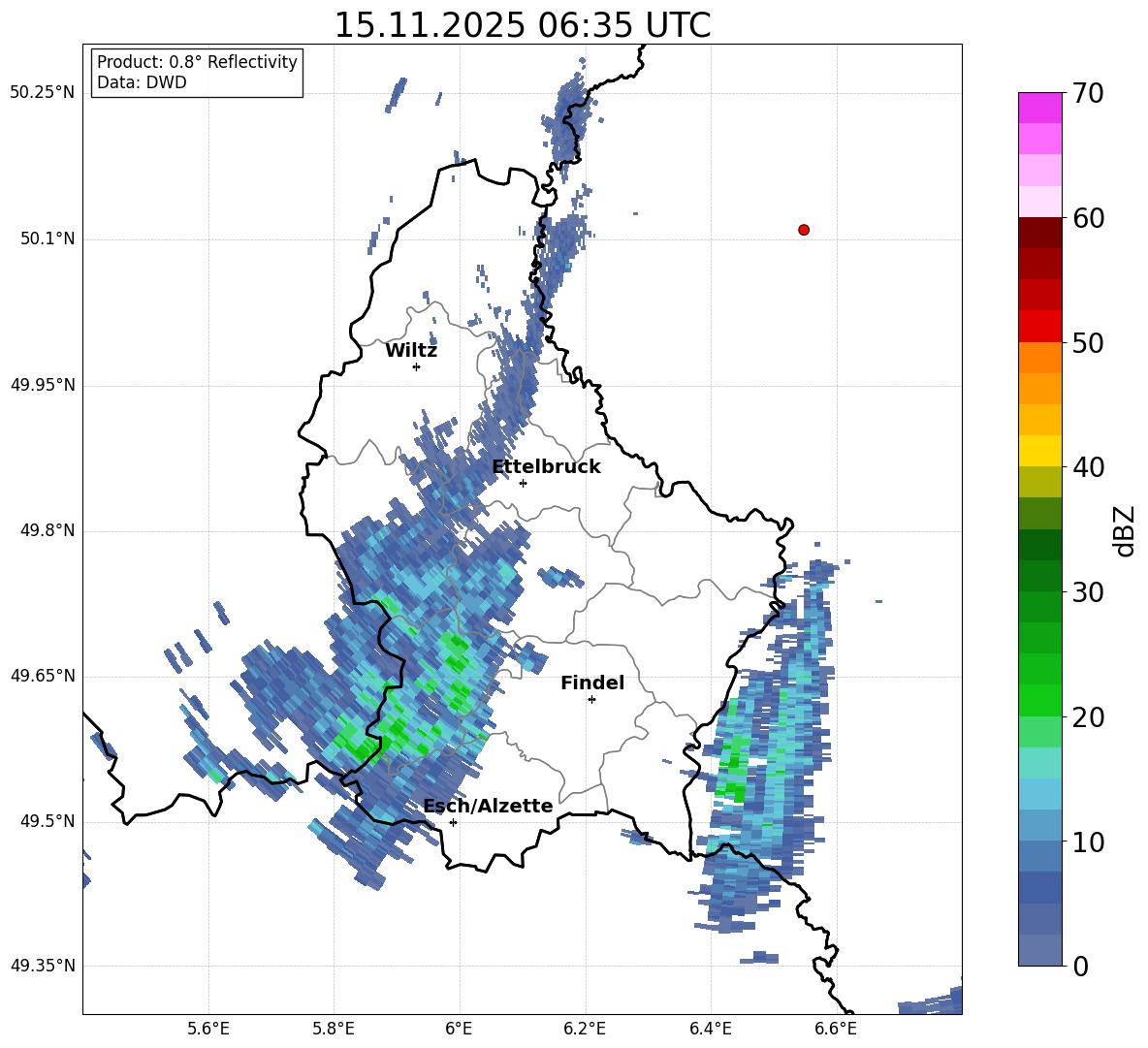Click the red dot radar site marker
Image resolution: width=1148 pixels, height=1048 pixels.
coord(804,230)
